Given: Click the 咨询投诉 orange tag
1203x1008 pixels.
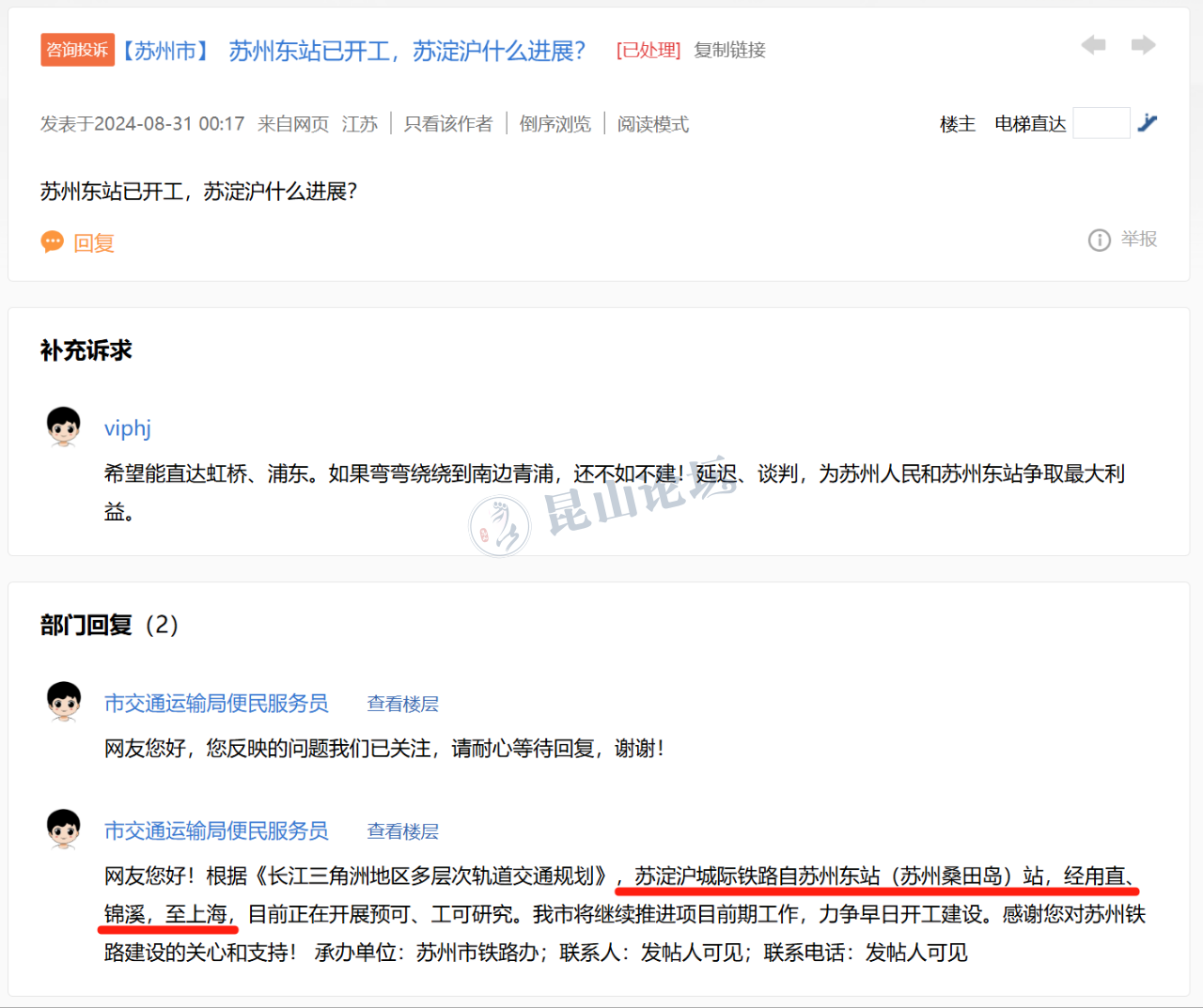Looking at the screenshot, I should coord(77,50).
